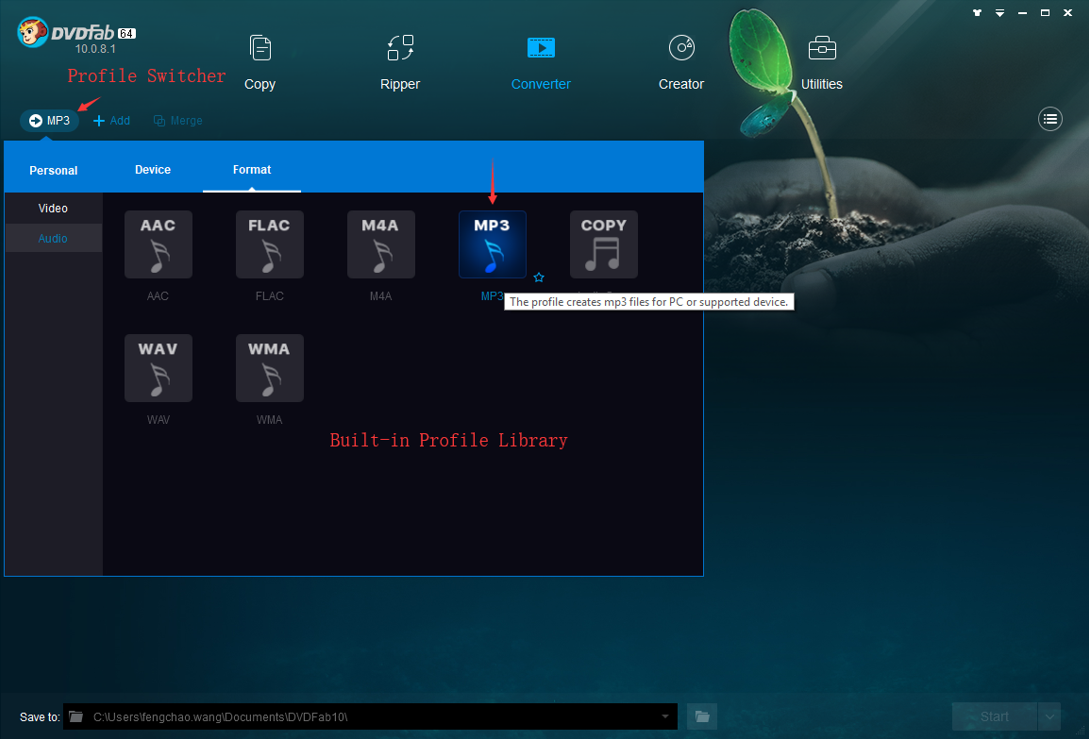1089x739 pixels.
Task: Browse for output folder
Action: click(x=702, y=716)
